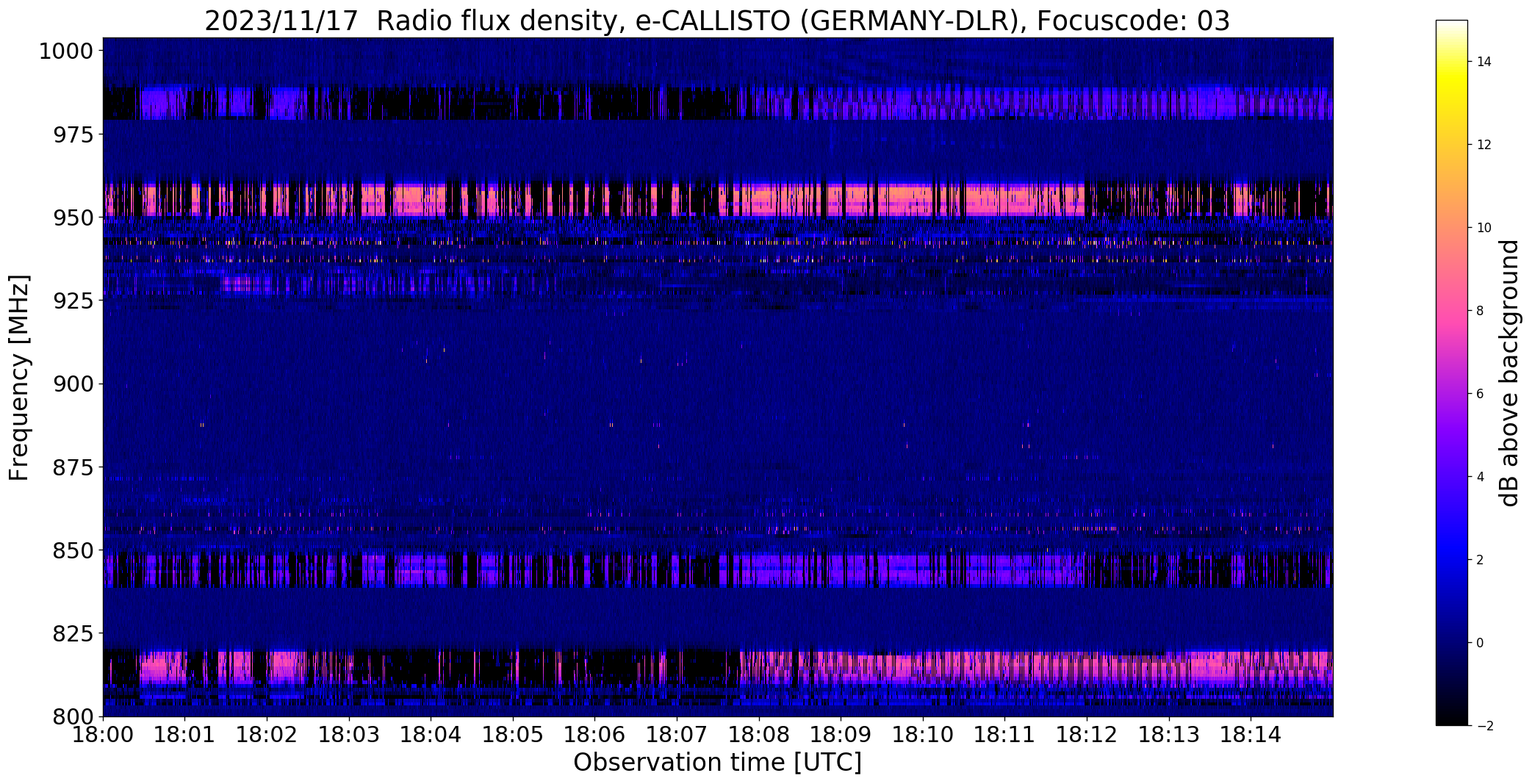Screen dimensions: 1532x784
Task: Click the 875 MHz frequency tick label
Action: tap(73, 467)
